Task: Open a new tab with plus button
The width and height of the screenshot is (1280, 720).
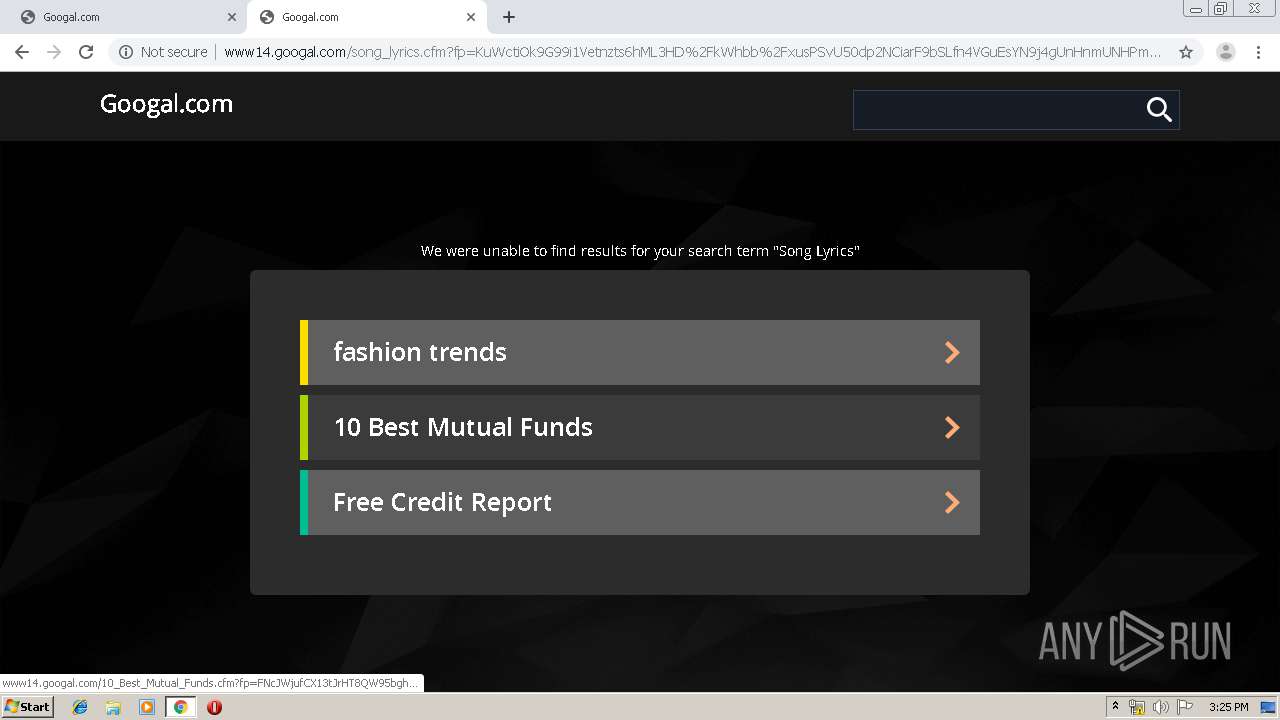Action: pyautogui.click(x=509, y=17)
